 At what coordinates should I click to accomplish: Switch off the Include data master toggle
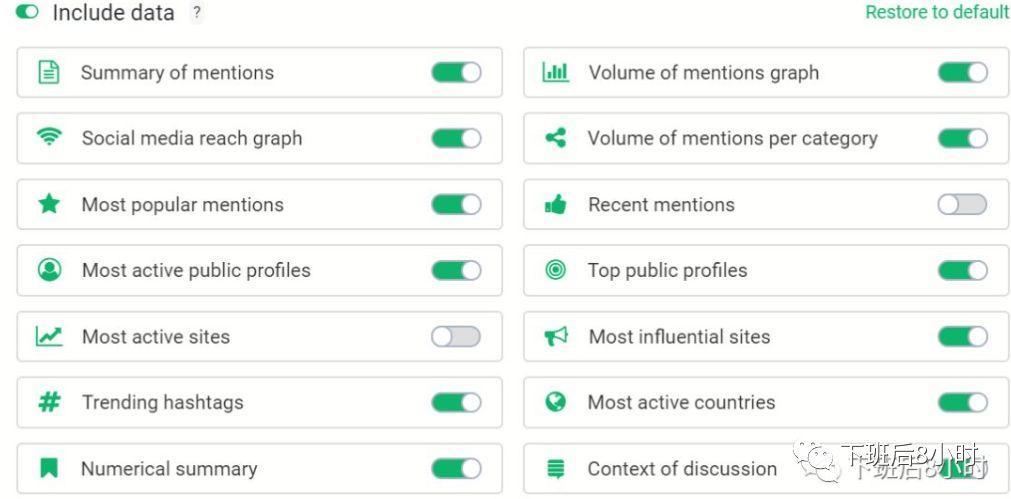click(27, 12)
